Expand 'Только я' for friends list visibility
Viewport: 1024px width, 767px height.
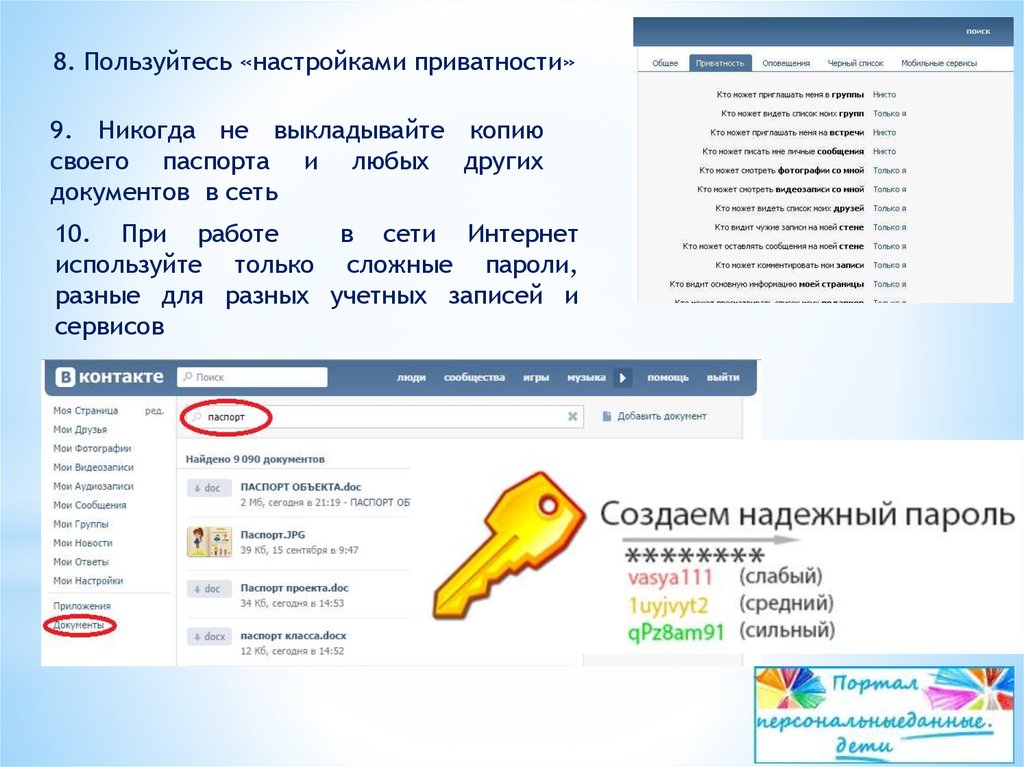[x=889, y=208]
